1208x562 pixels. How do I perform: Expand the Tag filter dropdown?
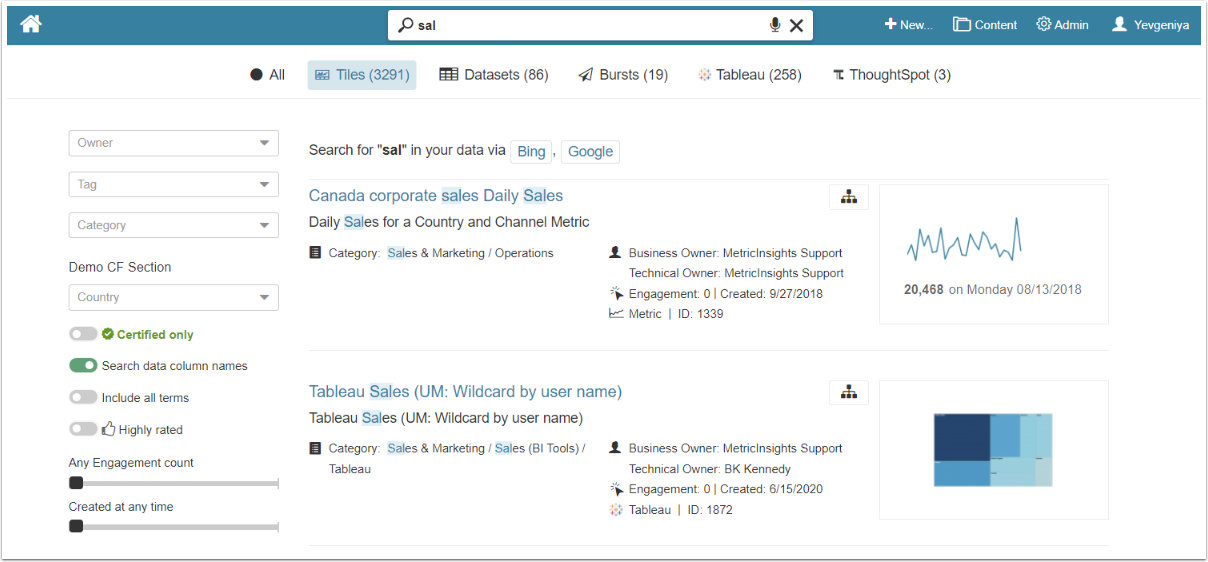point(173,184)
